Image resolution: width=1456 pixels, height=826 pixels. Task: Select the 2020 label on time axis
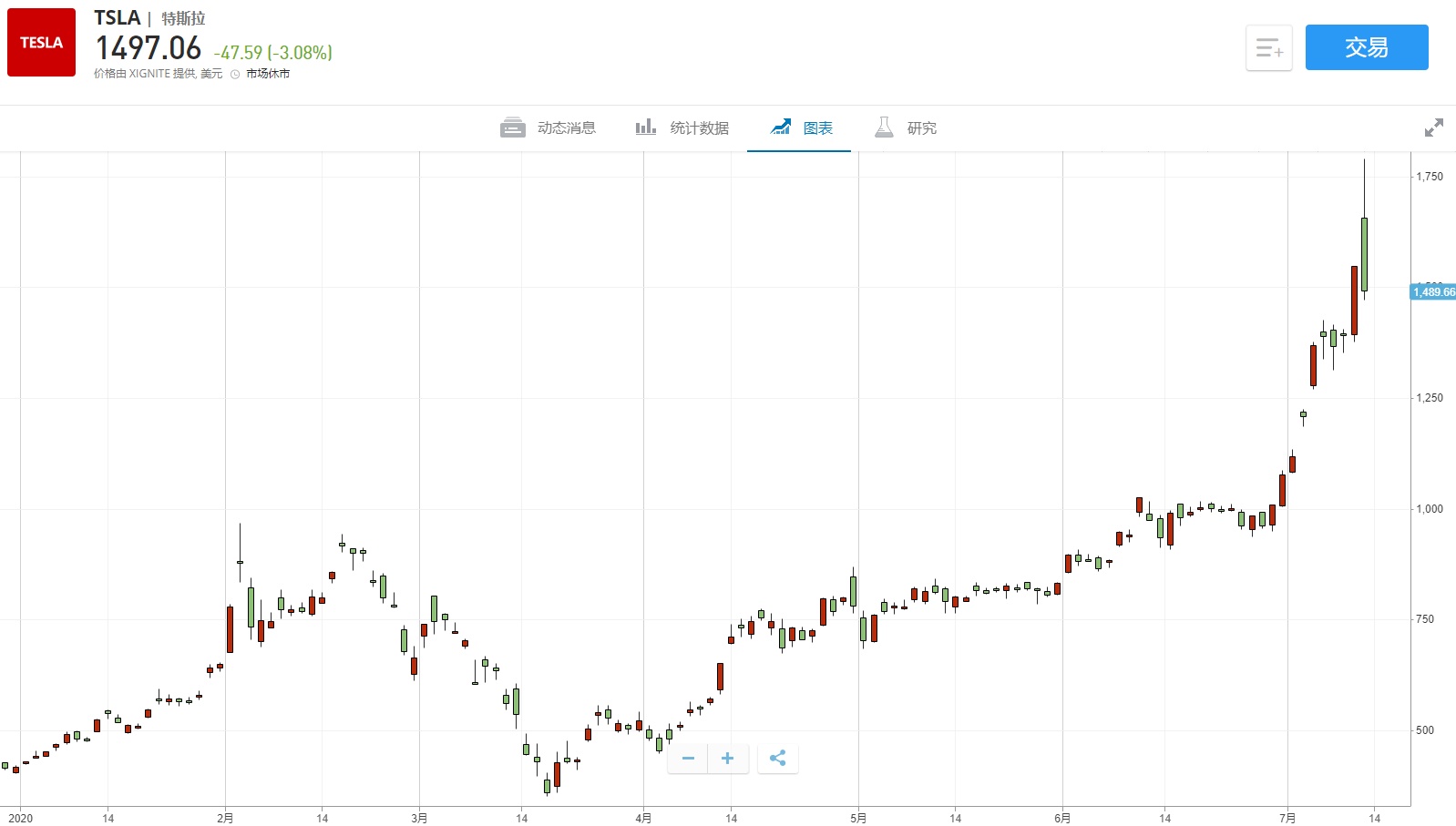pyautogui.click(x=20, y=818)
